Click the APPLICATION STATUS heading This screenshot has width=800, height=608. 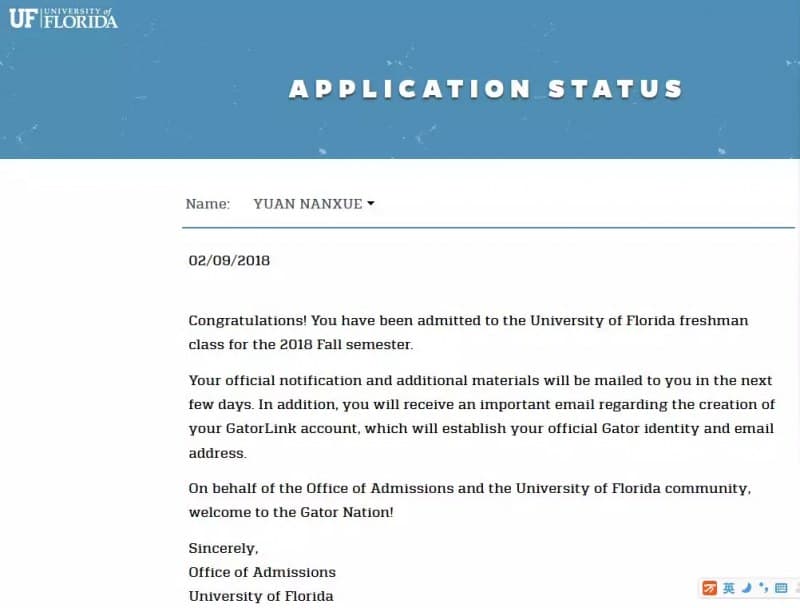[x=486, y=89]
